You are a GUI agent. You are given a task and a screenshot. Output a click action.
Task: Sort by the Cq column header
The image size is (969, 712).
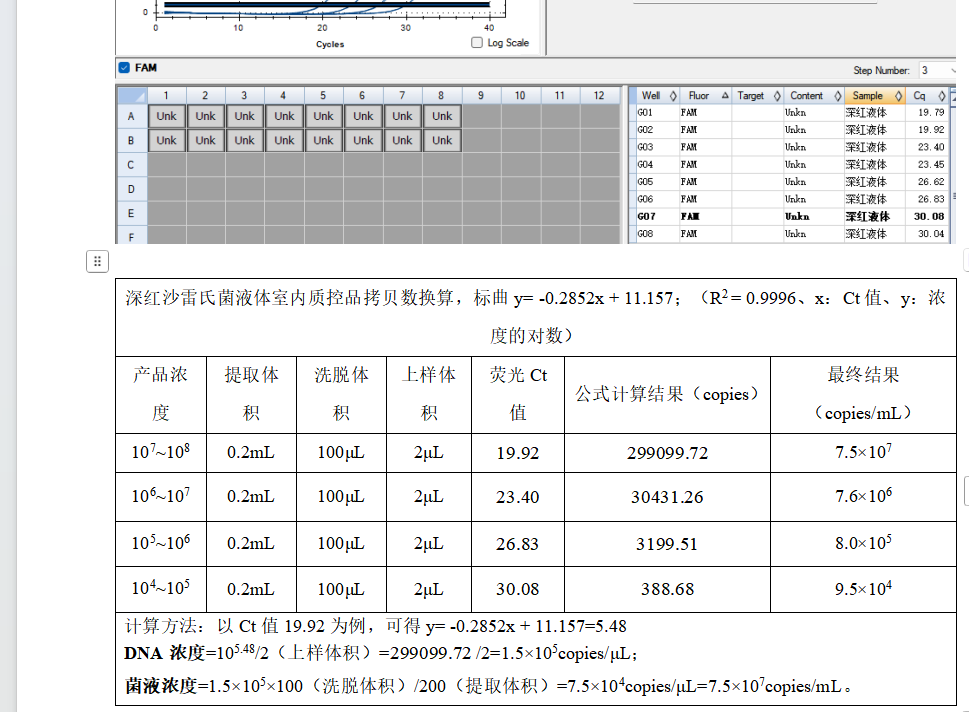(x=927, y=96)
